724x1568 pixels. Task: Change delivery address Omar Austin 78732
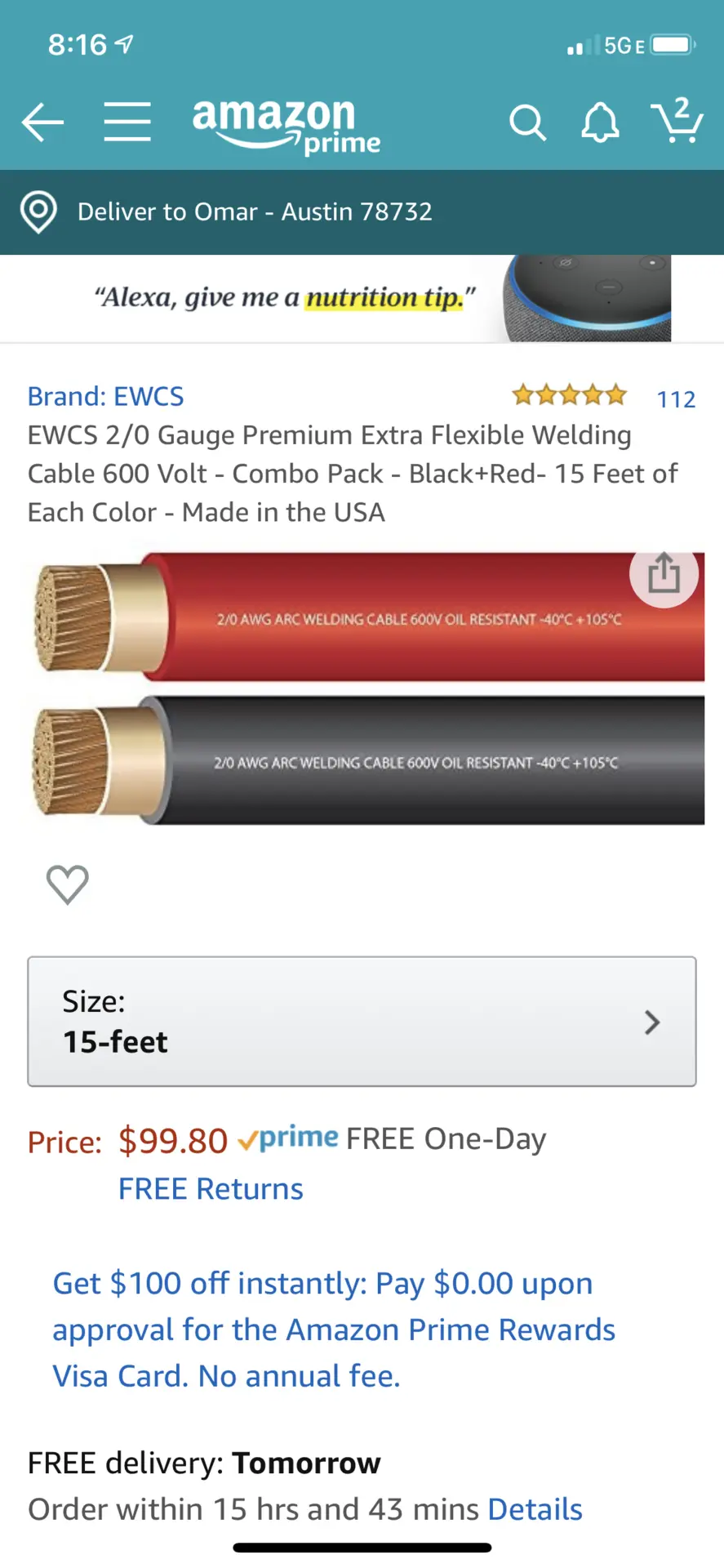coord(255,212)
